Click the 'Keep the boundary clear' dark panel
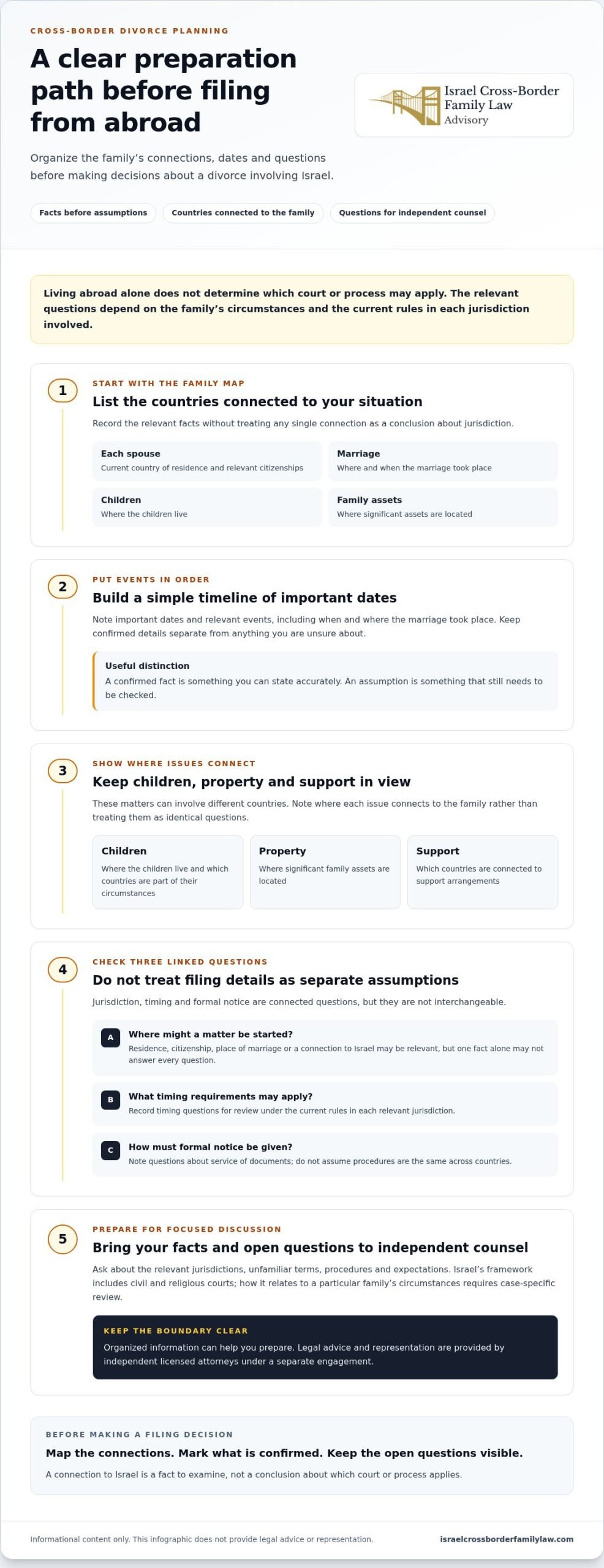The image size is (604, 1568). [x=325, y=1347]
